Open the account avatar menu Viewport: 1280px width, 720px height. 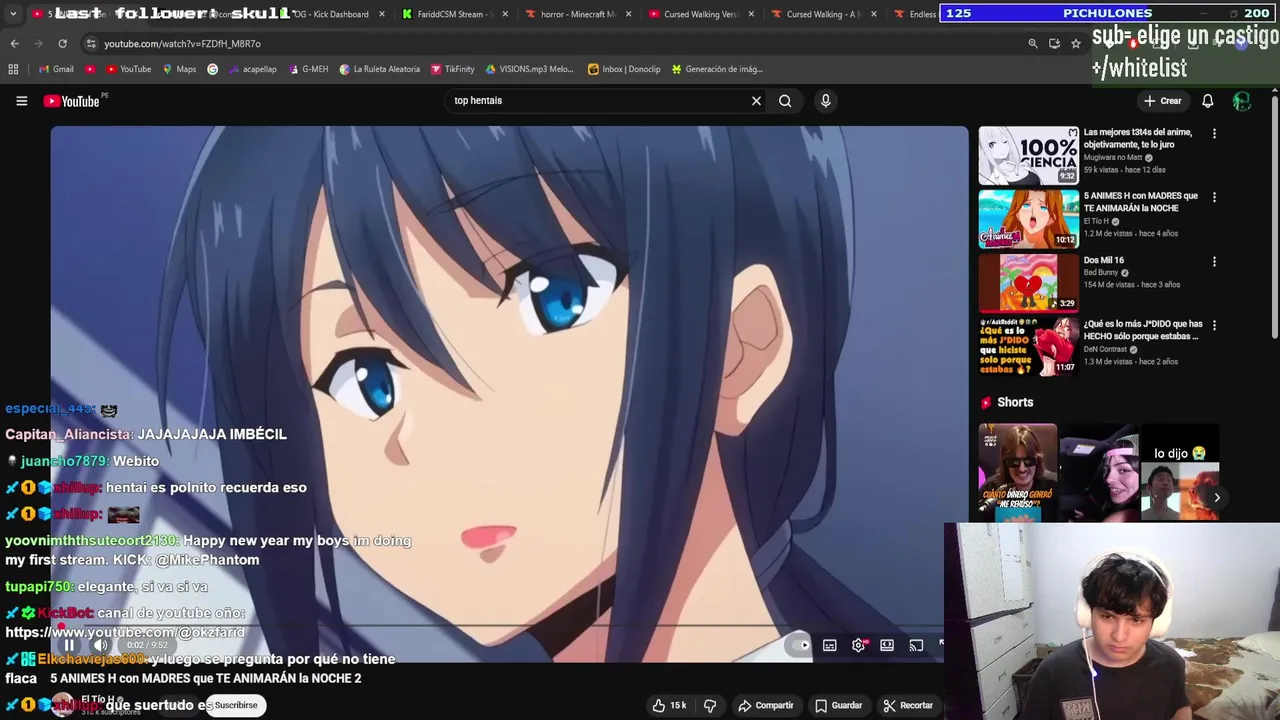click(x=1242, y=101)
